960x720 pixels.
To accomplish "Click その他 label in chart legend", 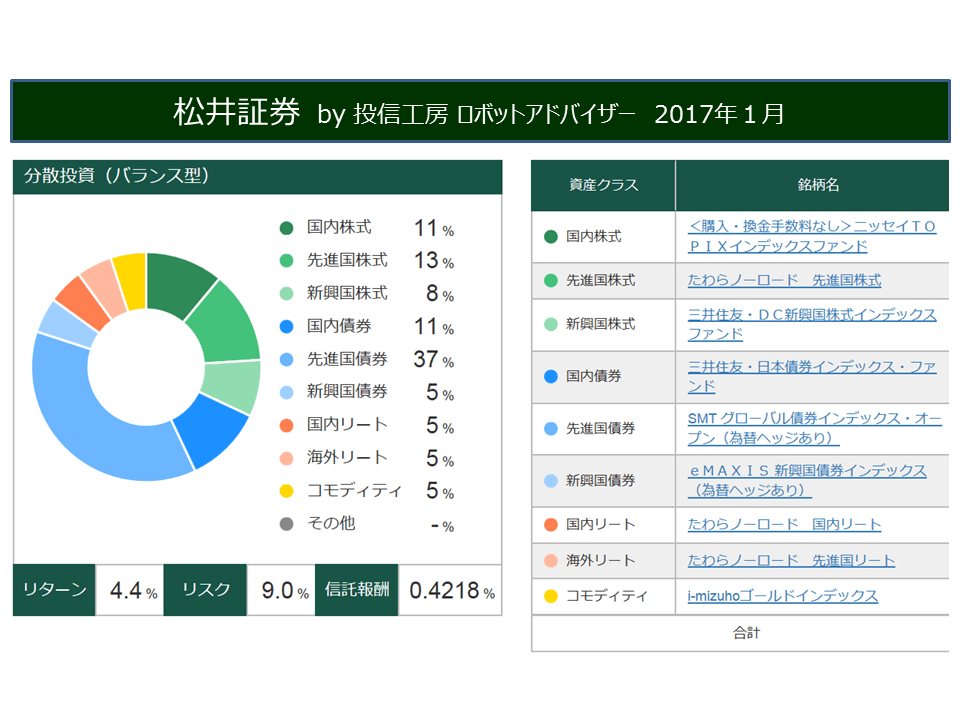I will tap(331, 523).
